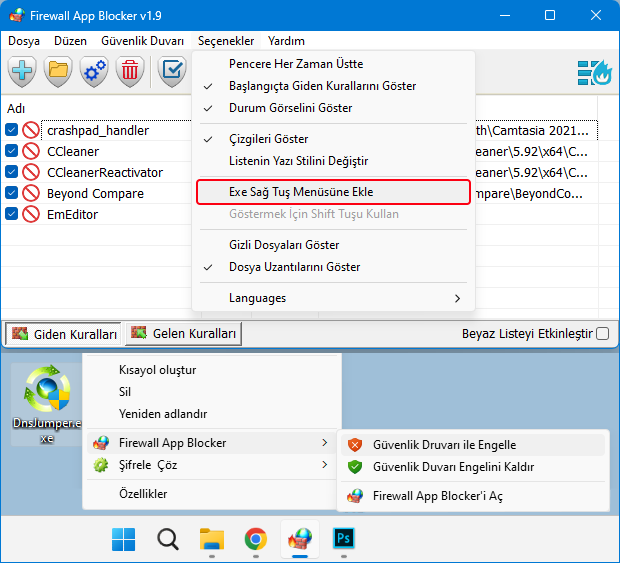Toggle Çizgileri Göster option
Image resolution: width=620 pixels, height=563 pixels.
pos(333,139)
